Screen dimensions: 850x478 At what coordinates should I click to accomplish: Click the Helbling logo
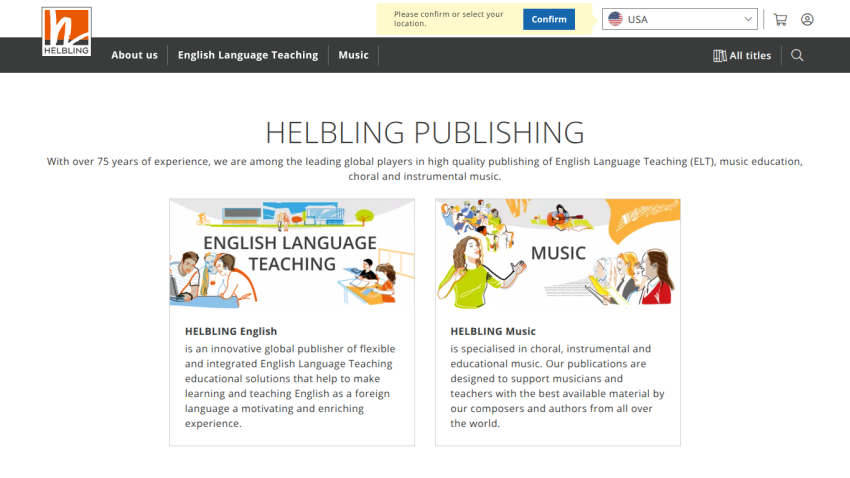pyautogui.click(x=66, y=31)
